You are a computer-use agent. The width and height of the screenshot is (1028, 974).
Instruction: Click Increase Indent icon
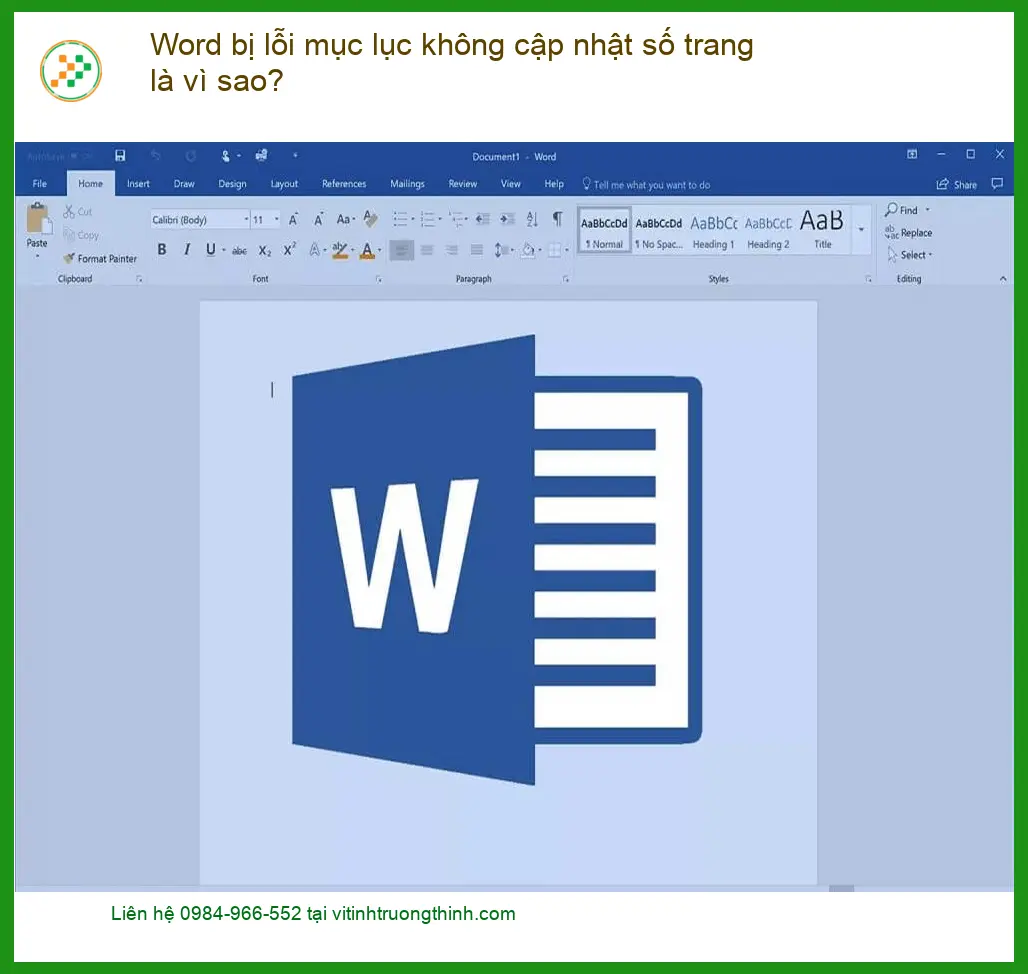pyautogui.click(x=507, y=219)
